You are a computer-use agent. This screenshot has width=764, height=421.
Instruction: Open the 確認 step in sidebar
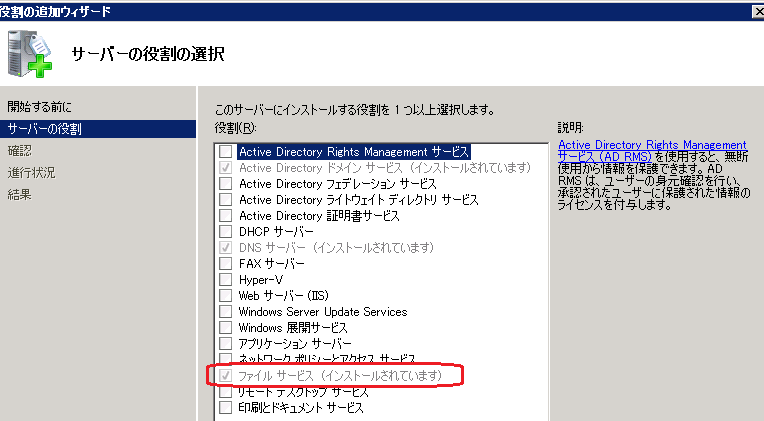(x=20, y=151)
